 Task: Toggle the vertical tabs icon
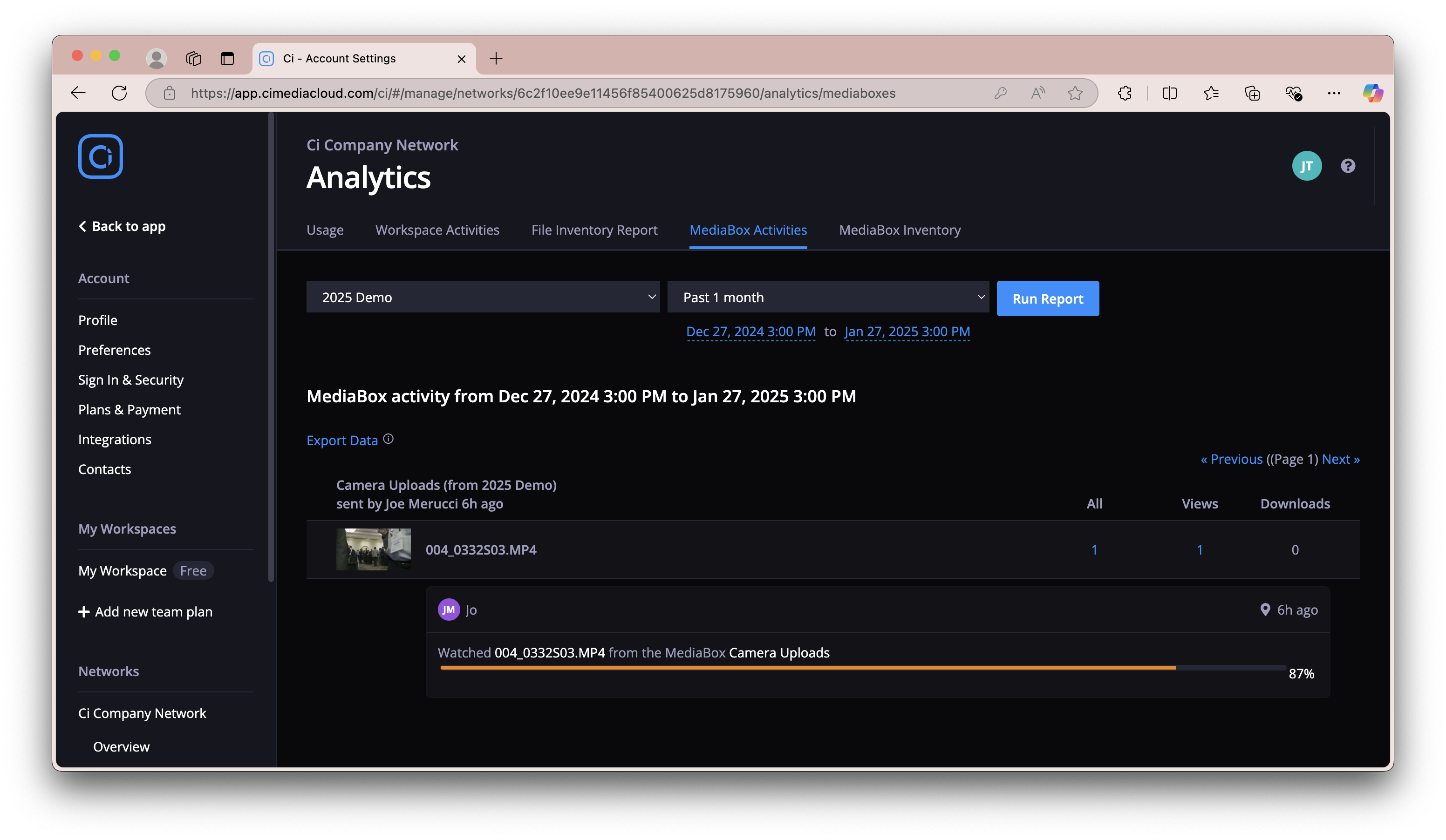[227, 59]
